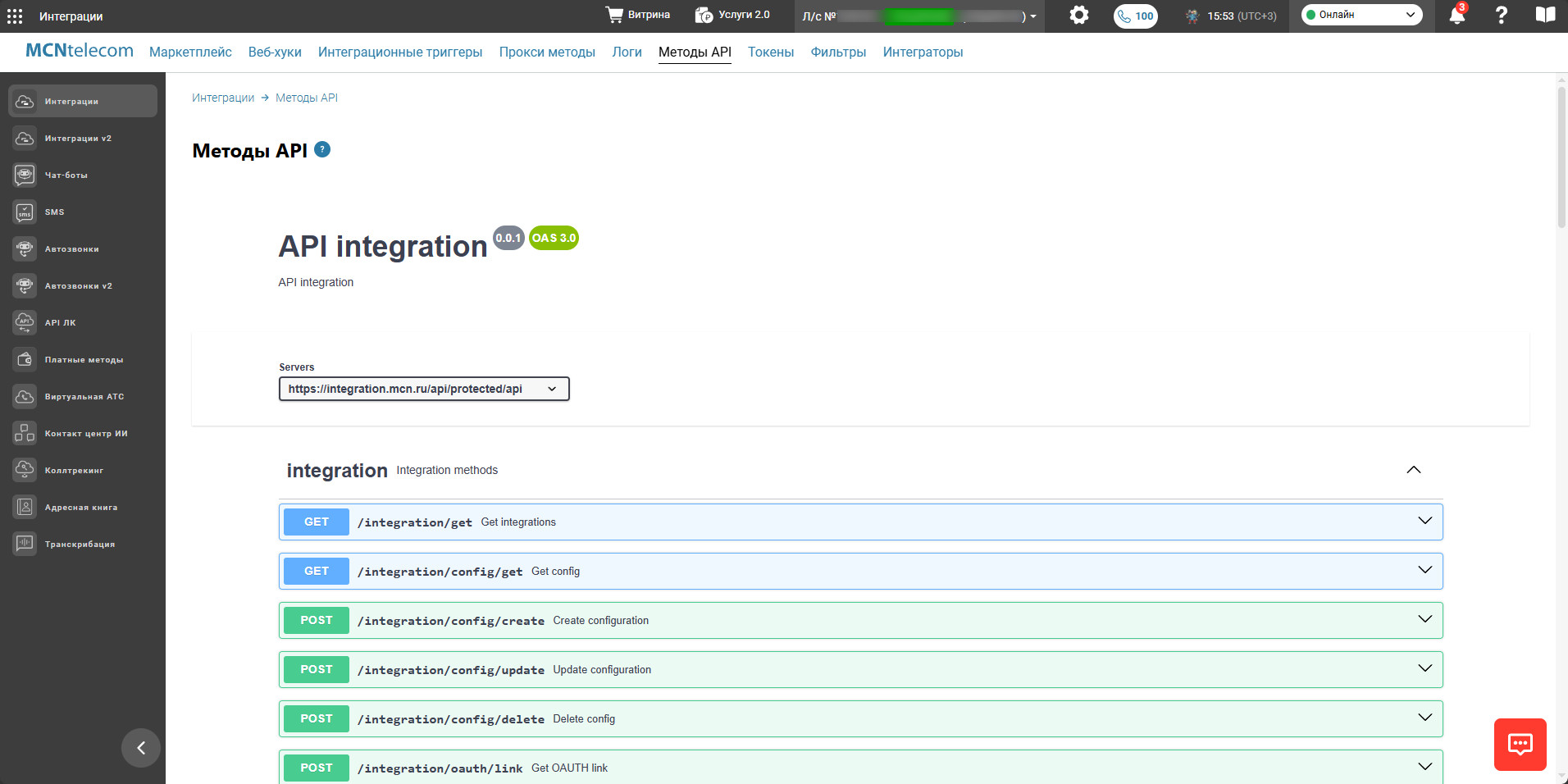
Task: Open Виртуальная АТС in the sidebar
Action: 83,396
